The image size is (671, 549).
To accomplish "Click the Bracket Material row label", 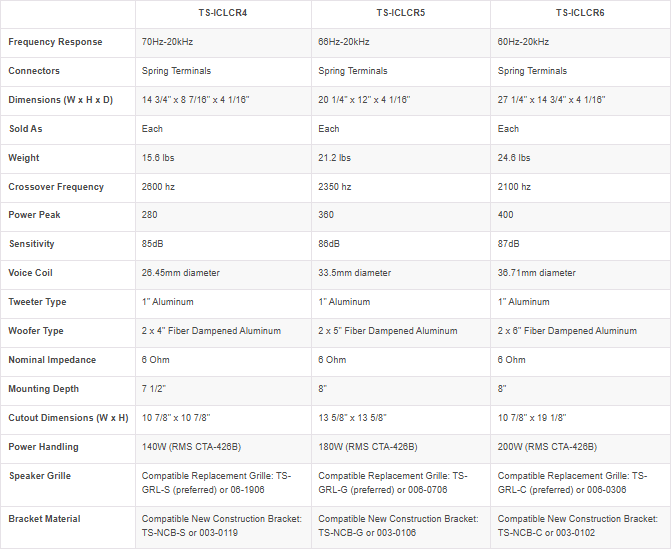I will point(44,519).
